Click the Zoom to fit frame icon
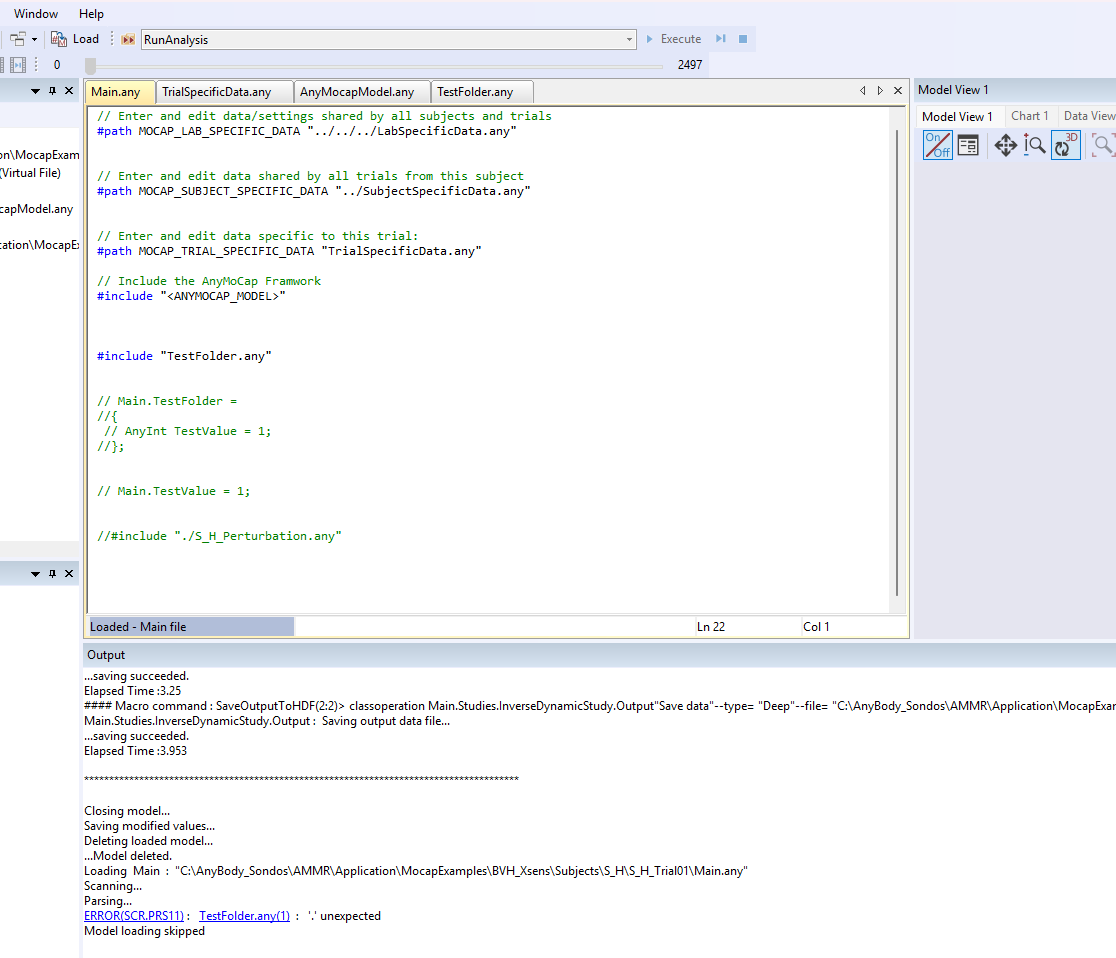 1103,146
